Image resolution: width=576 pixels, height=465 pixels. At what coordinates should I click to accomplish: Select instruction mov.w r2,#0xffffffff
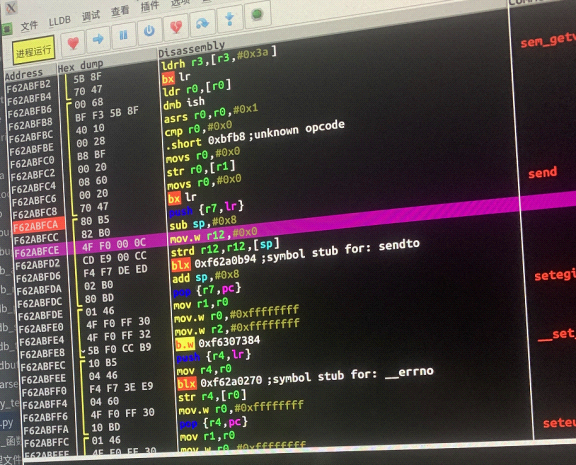pyautogui.click(x=237, y=328)
